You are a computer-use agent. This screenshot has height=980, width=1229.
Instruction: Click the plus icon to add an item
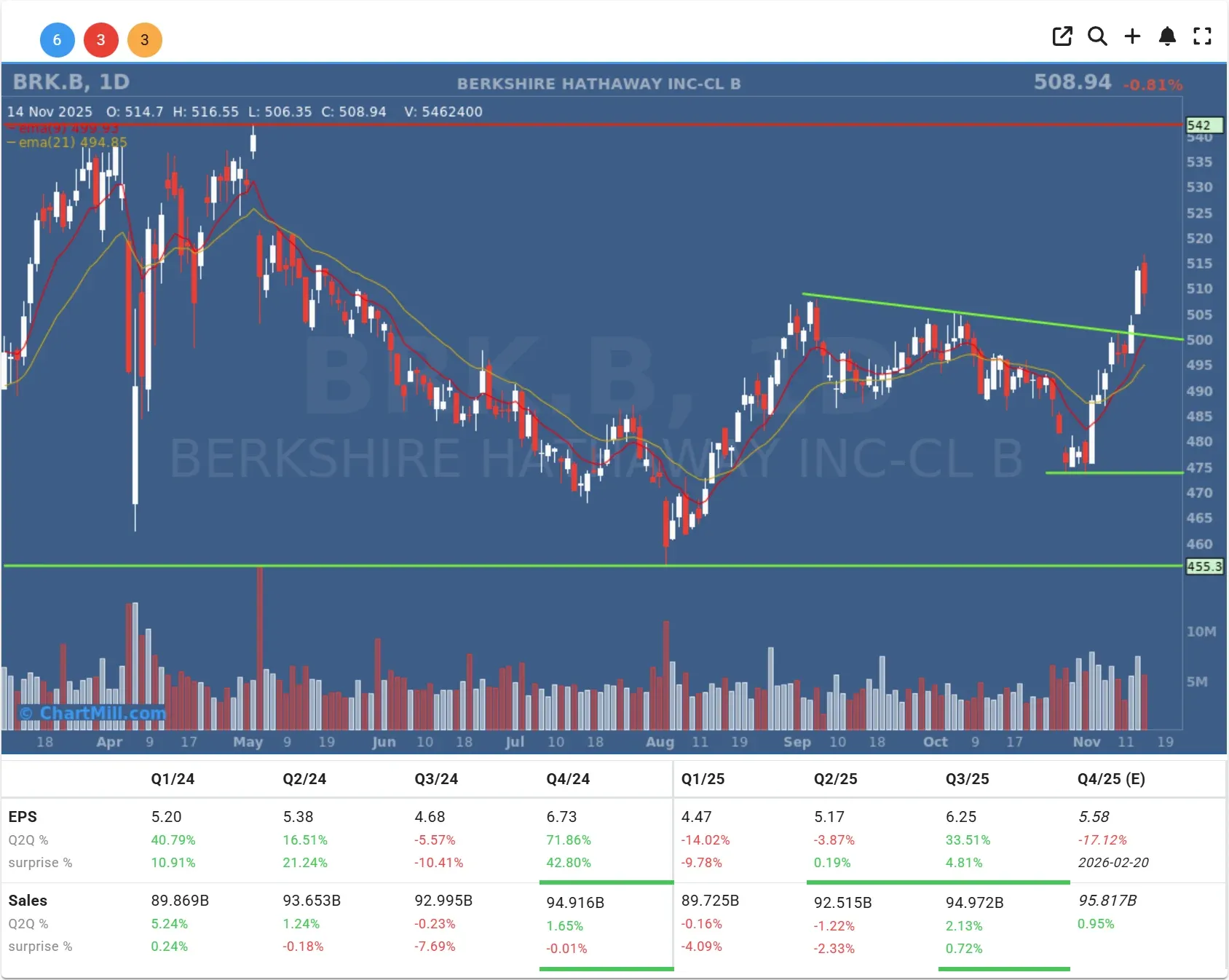(x=1132, y=36)
